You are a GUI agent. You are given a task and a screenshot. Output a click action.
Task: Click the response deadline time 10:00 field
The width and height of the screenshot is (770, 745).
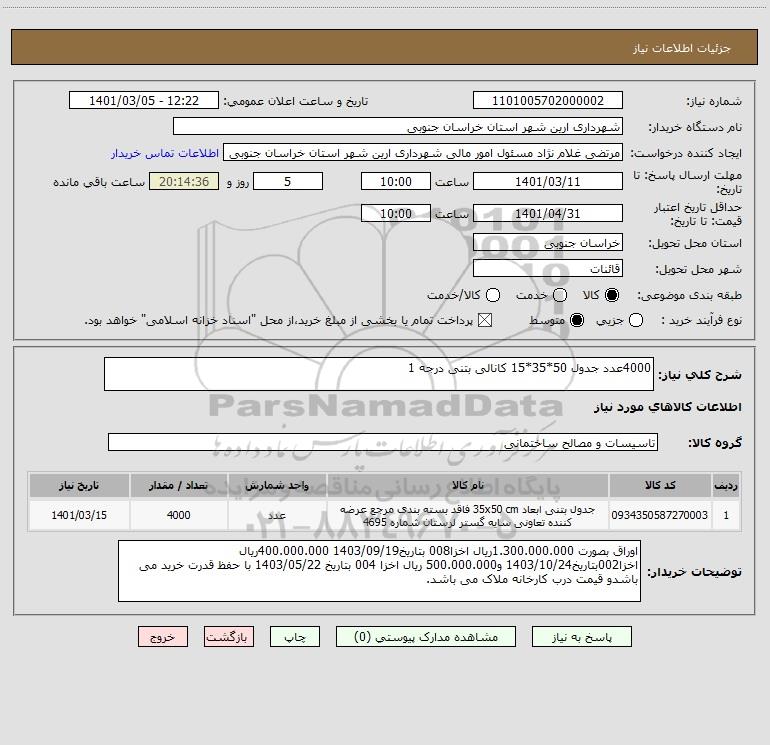pos(396,181)
